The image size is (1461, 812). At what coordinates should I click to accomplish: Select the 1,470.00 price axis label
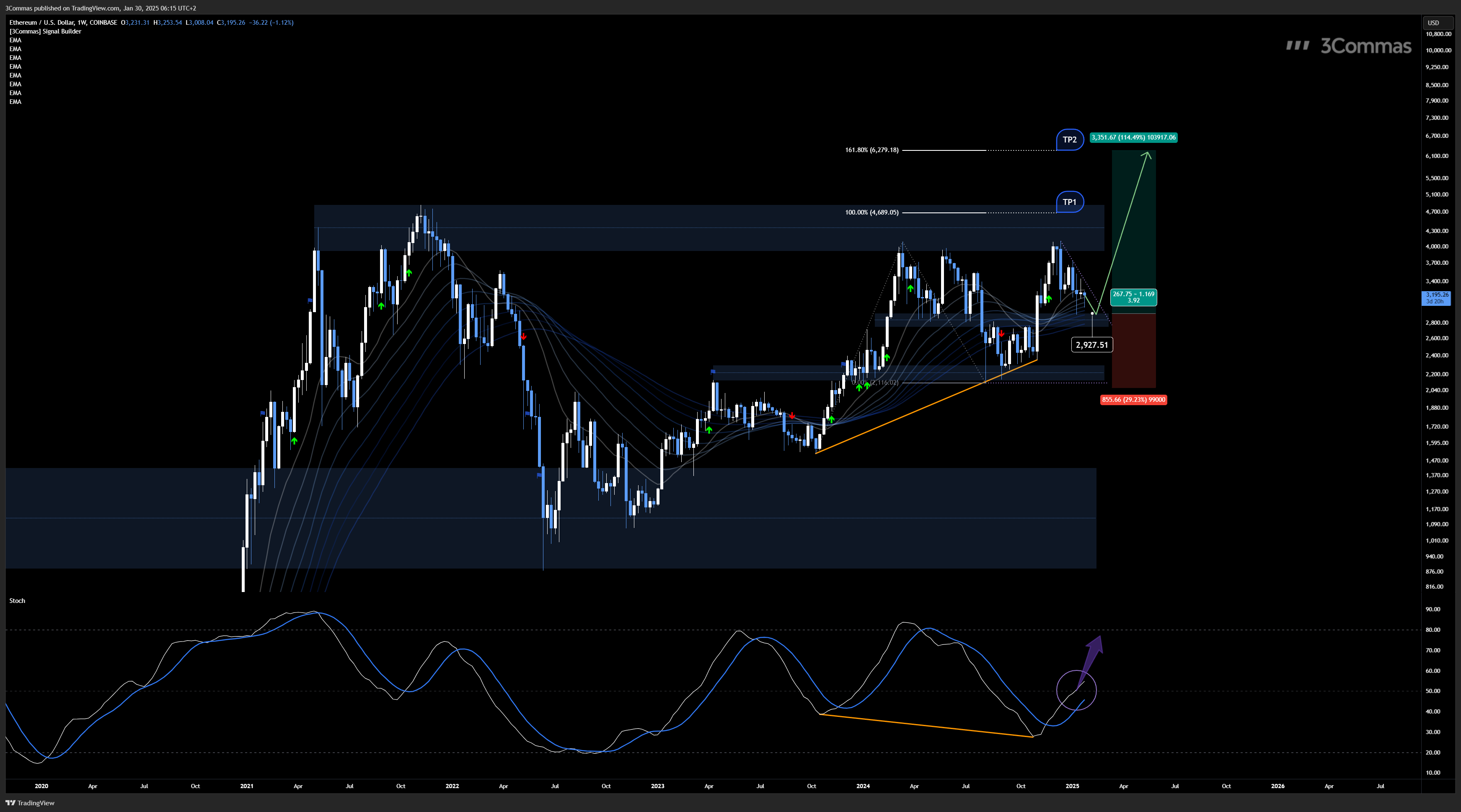[1437, 460]
